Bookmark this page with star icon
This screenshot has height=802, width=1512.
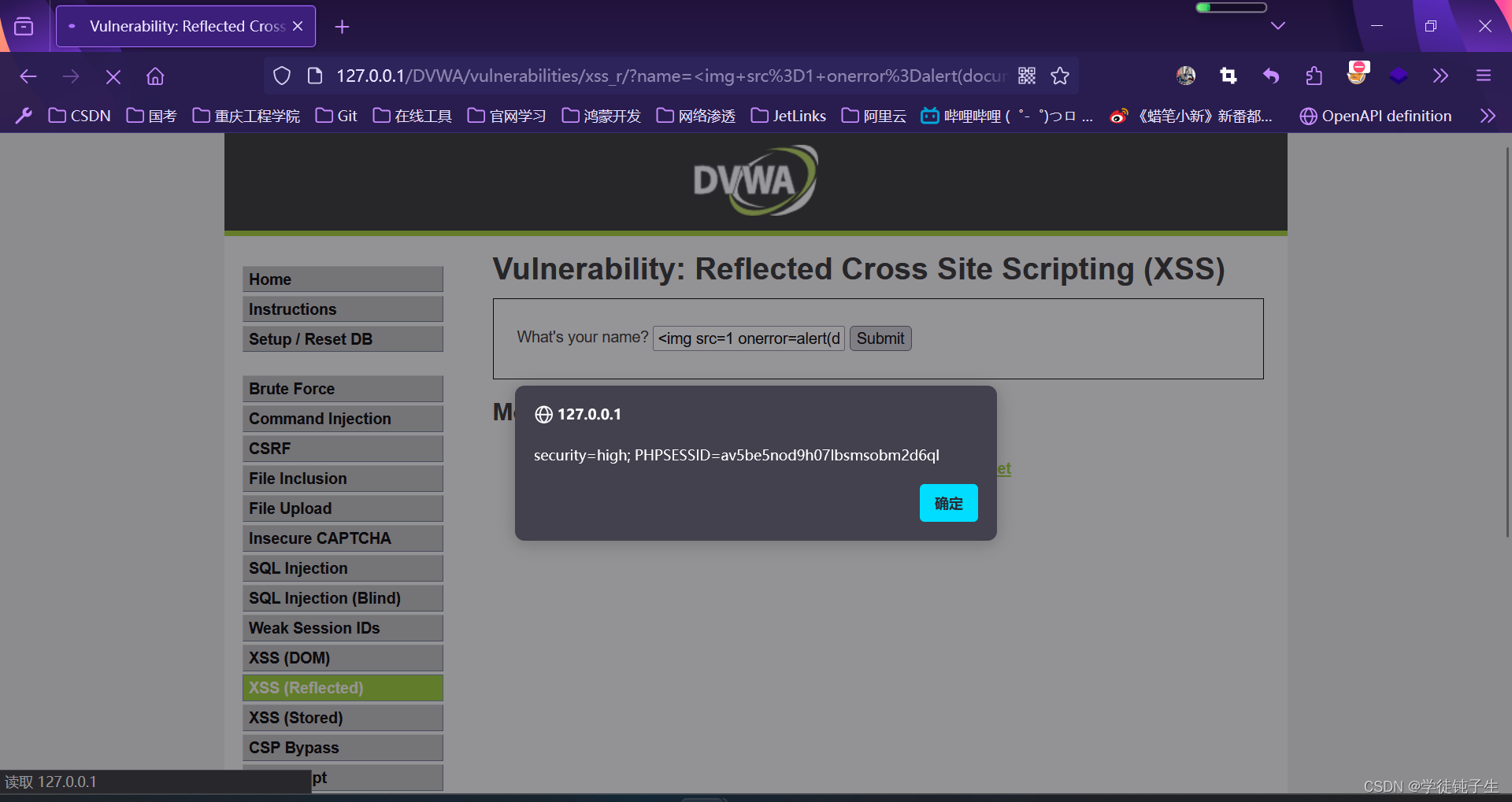tap(1060, 76)
